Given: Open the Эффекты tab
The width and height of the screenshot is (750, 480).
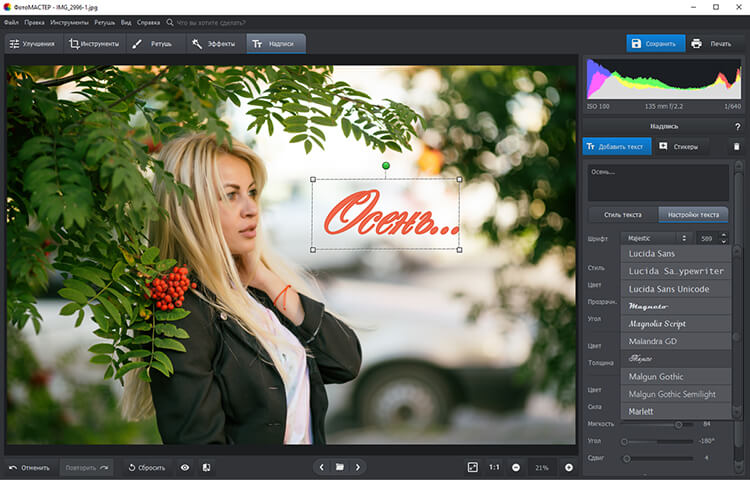Looking at the screenshot, I should pyautogui.click(x=213, y=44).
